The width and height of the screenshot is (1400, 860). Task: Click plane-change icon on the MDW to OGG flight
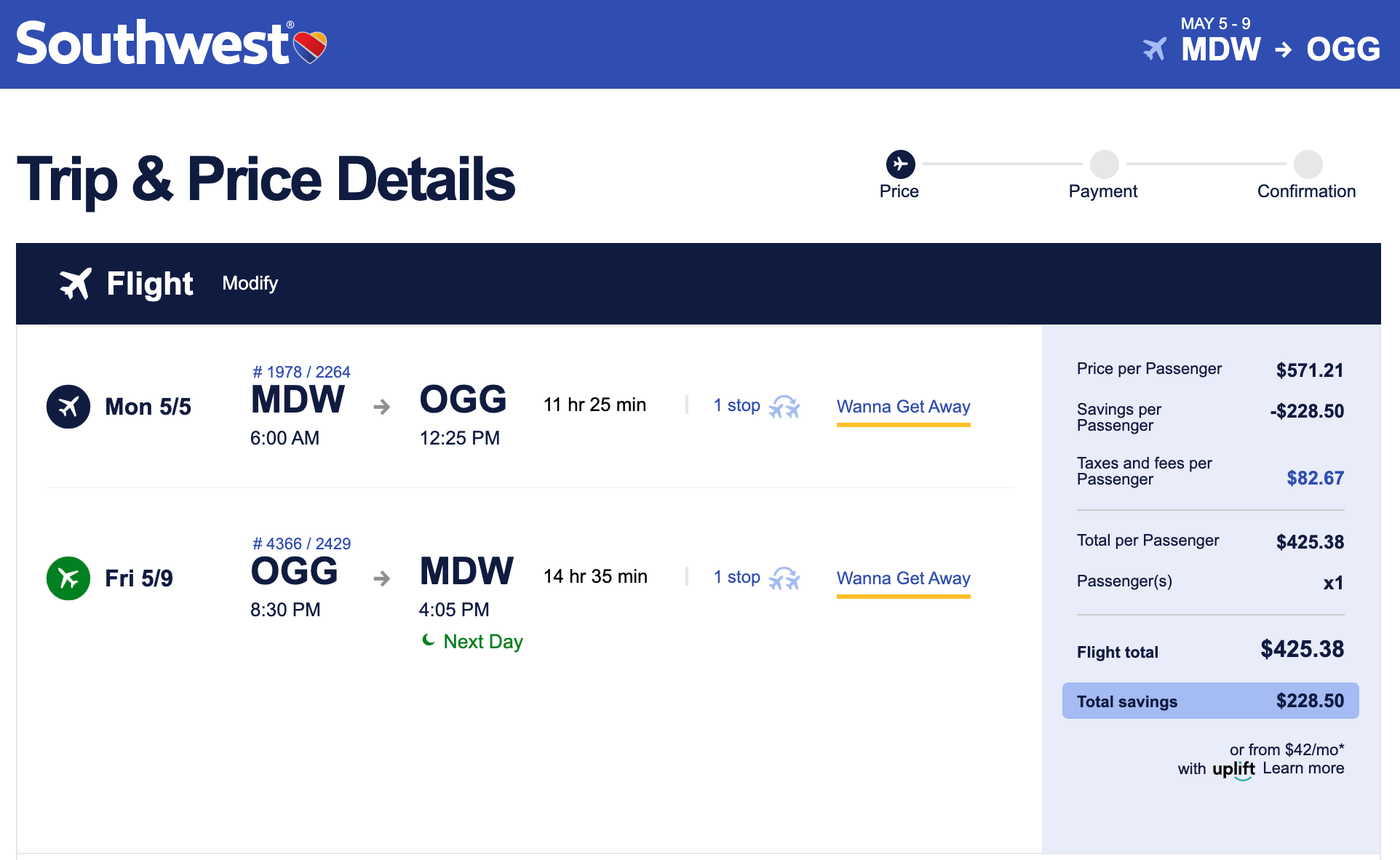pos(784,406)
